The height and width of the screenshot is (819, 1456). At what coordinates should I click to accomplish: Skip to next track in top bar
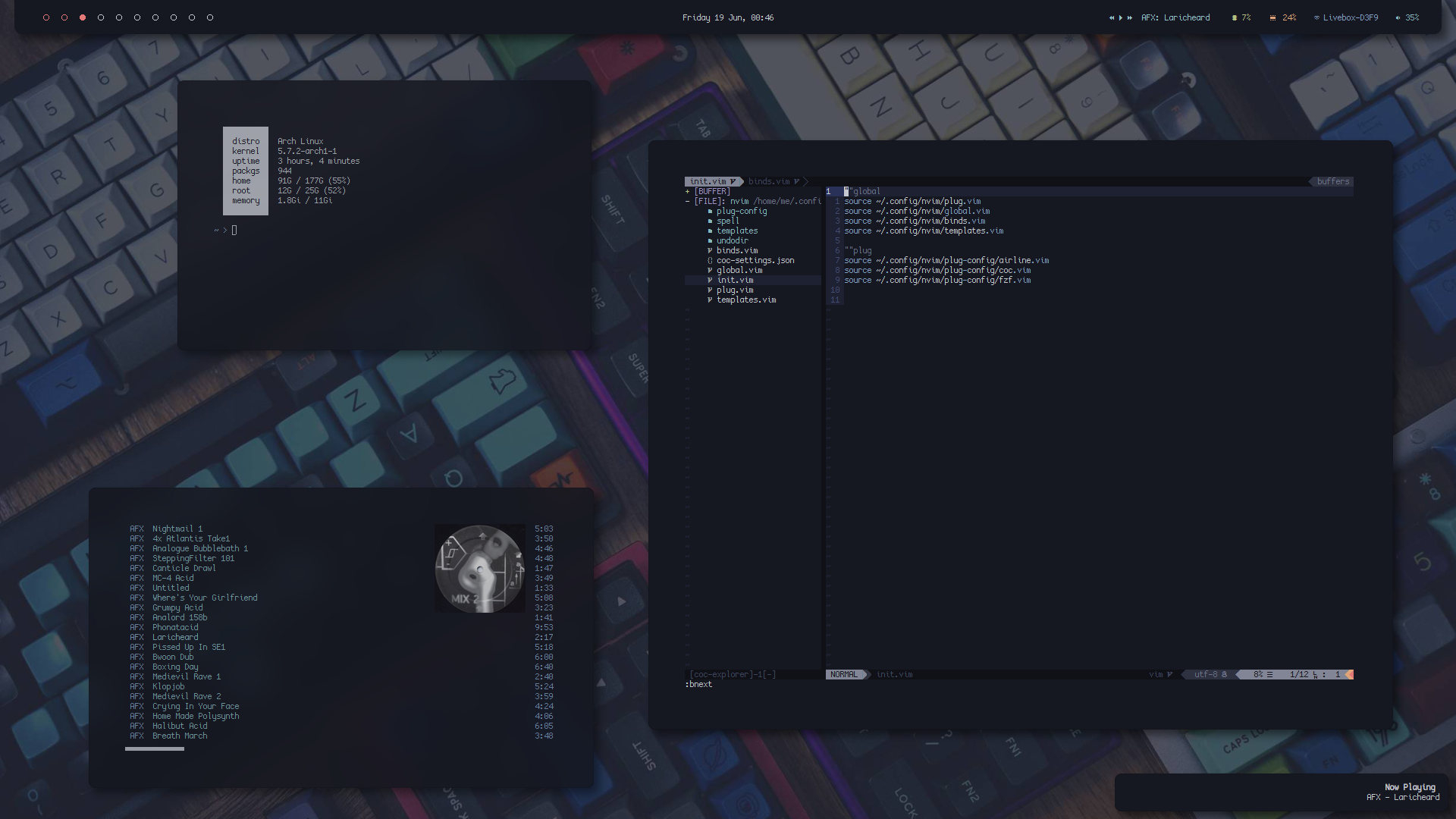coord(1130,17)
